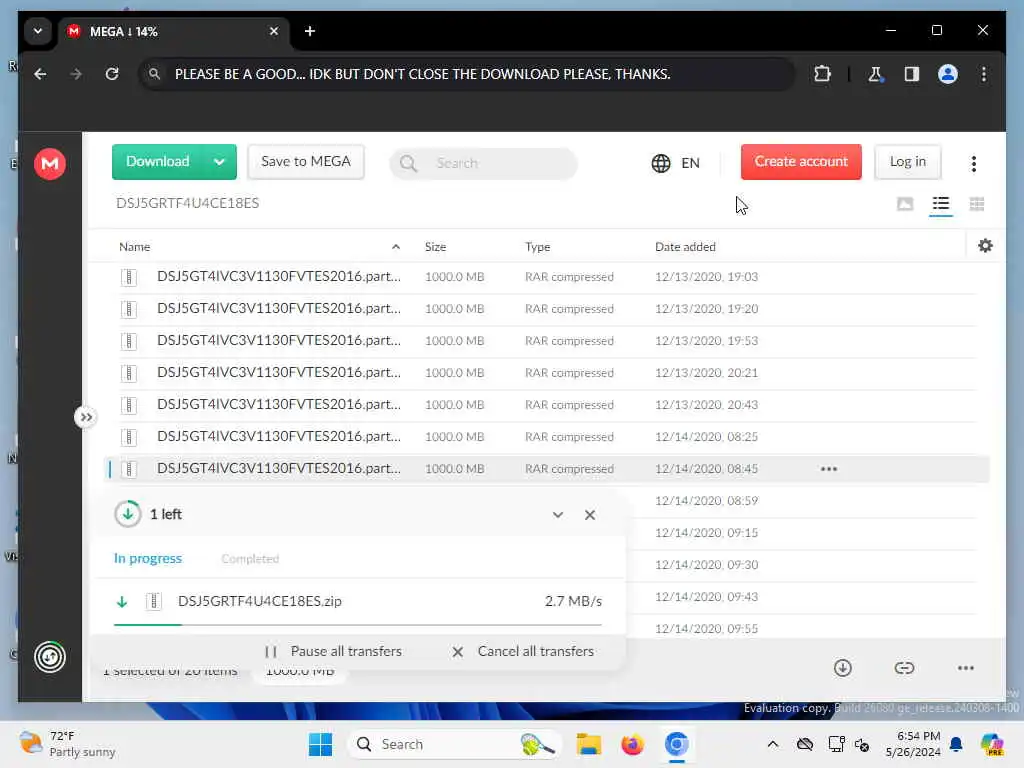Open Chrome profile avatar
This screenshot has width=1024, height=768.
point(948,74)
